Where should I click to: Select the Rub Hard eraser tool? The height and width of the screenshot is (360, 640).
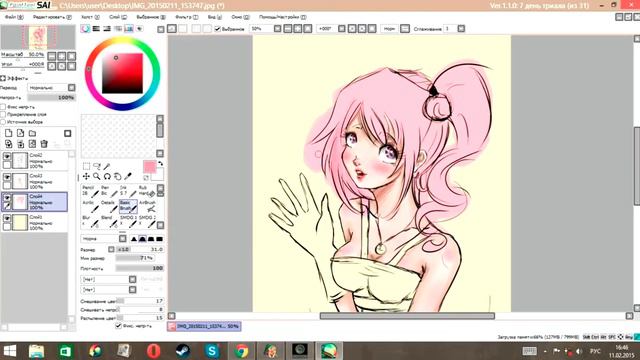tap(147, 191)
